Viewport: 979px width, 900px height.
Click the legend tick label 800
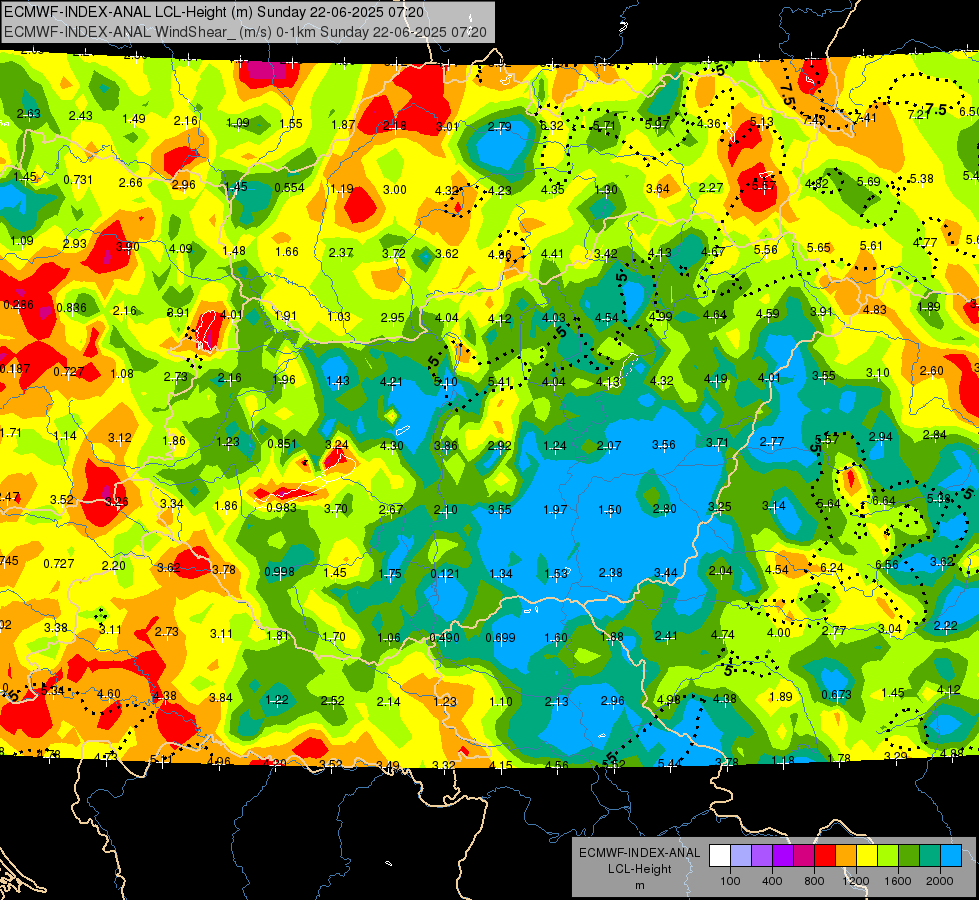click(814, 881)
